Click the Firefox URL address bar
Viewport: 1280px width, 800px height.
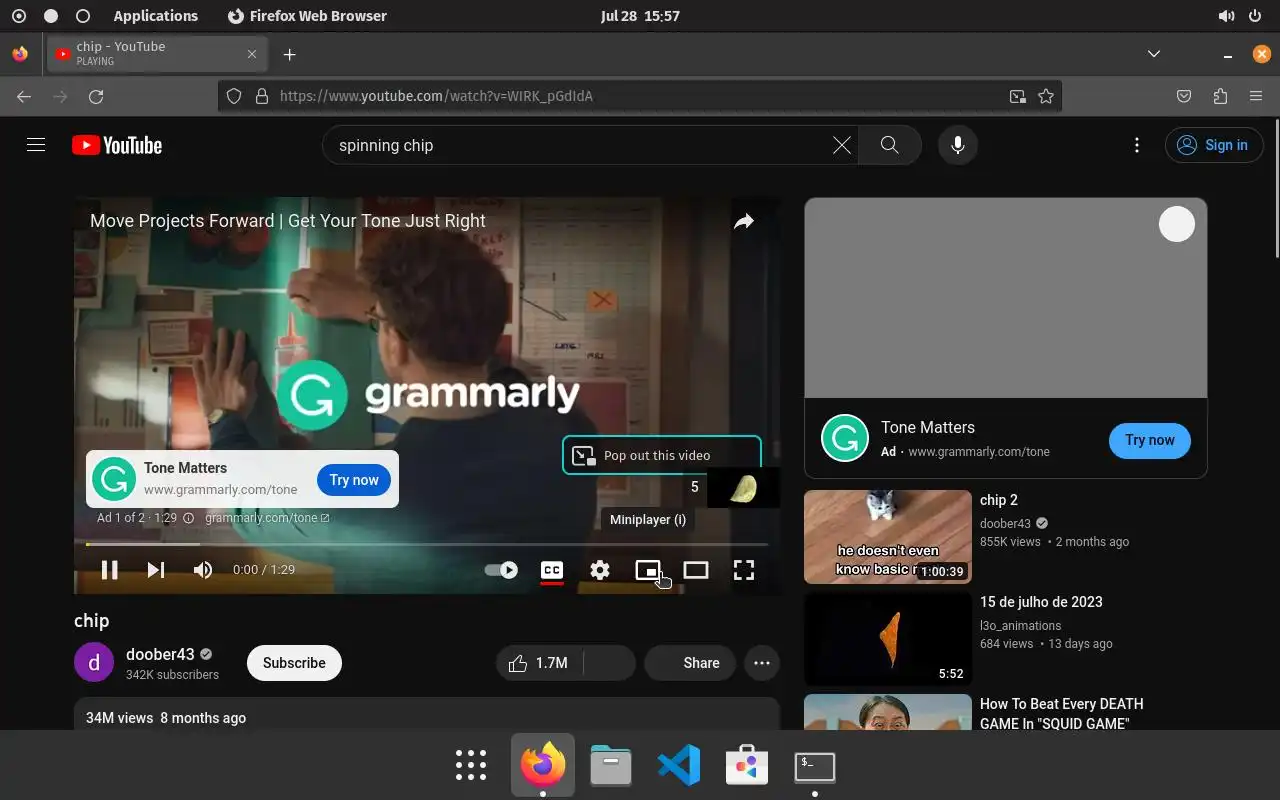pos(640,96)
